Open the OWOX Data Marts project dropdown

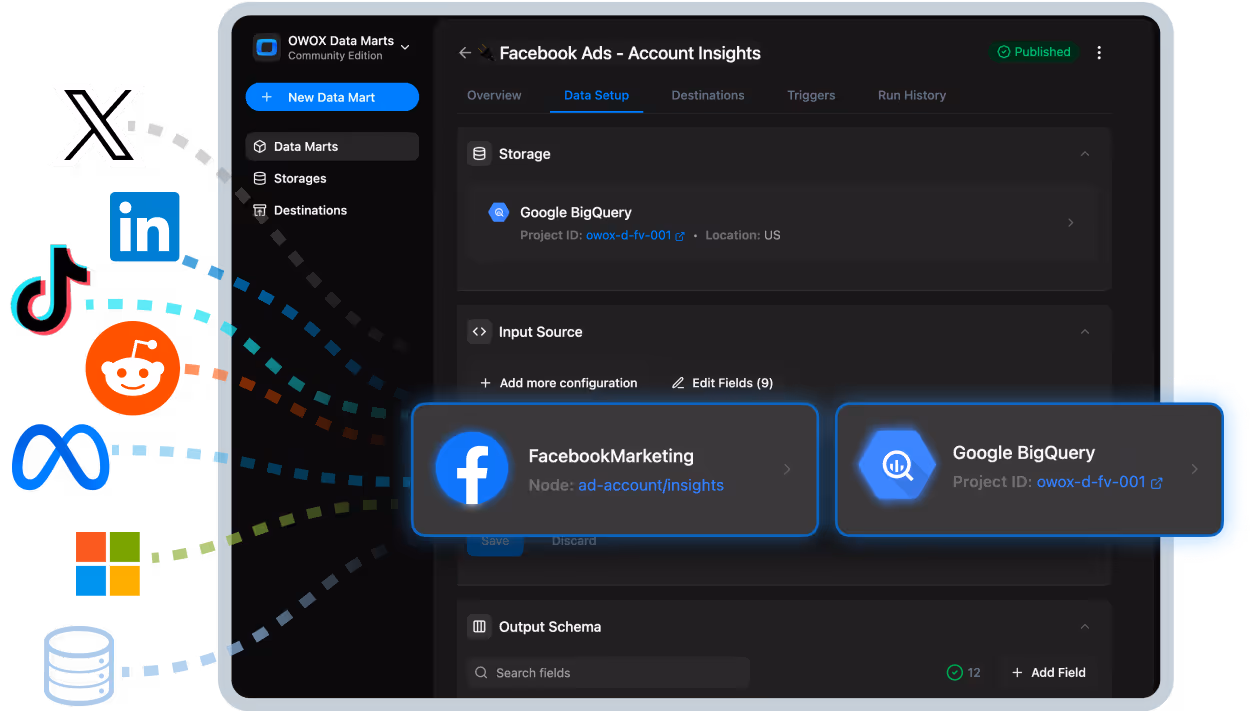pos(404,47)
